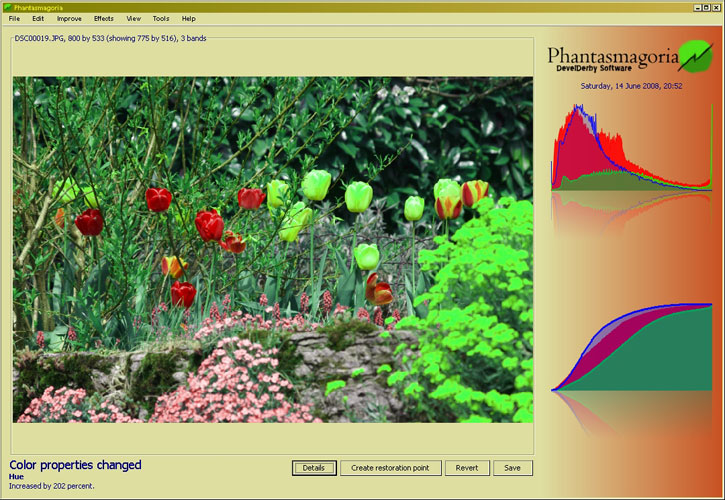Screen dimensions: 725x500
Task: Open the Effects menu
Action: tap(103, 19)
